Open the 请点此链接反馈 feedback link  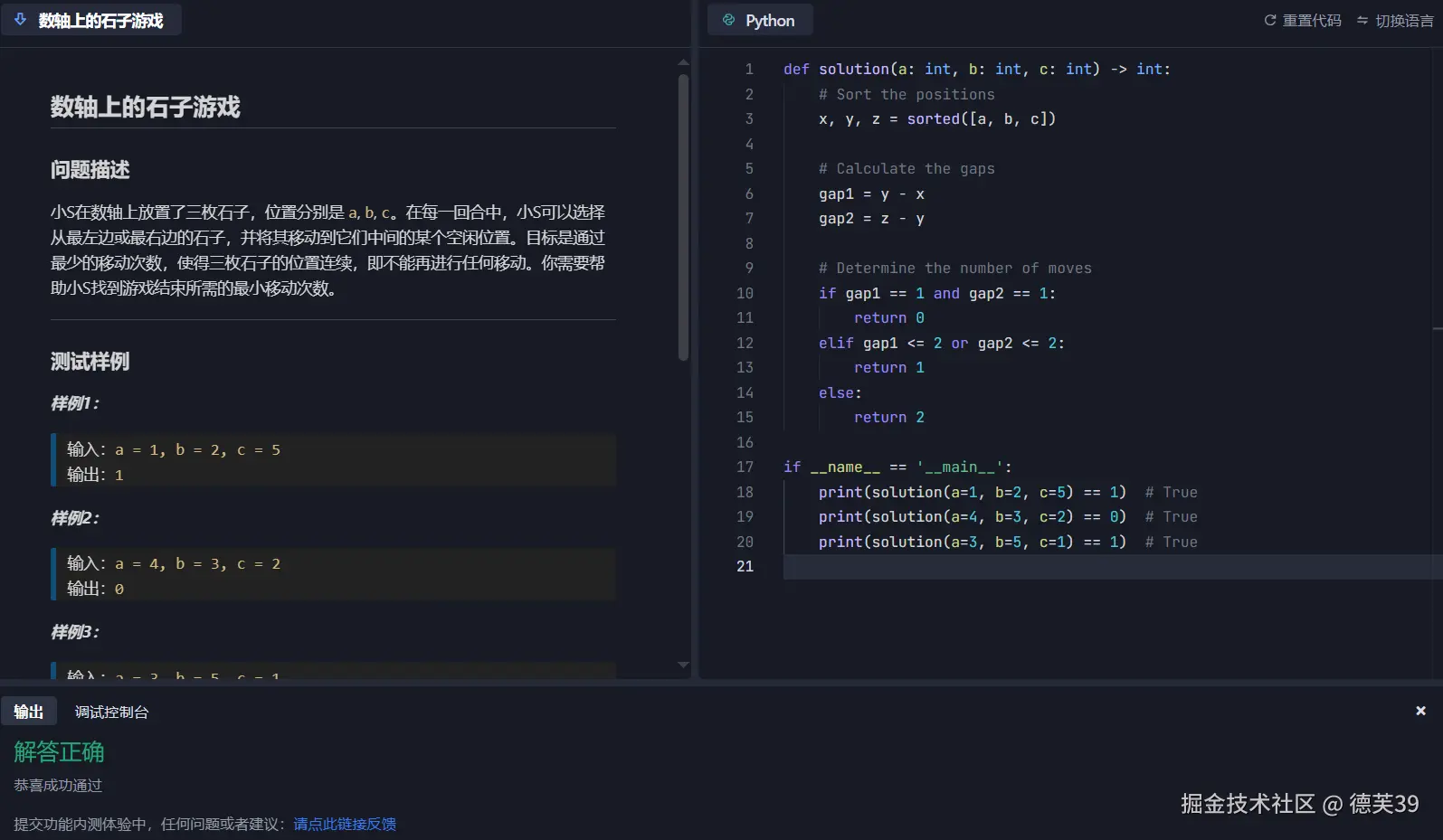click(345, 824)
